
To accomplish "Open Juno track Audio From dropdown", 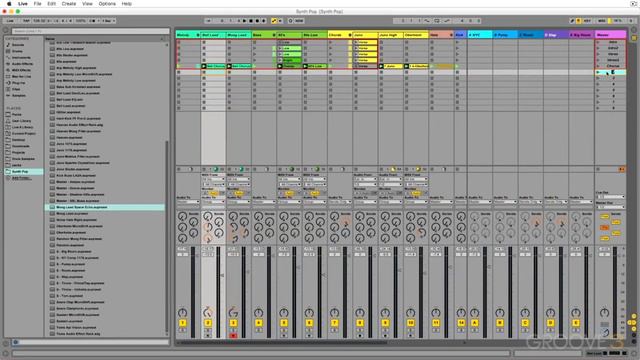I will pos(365,179).
